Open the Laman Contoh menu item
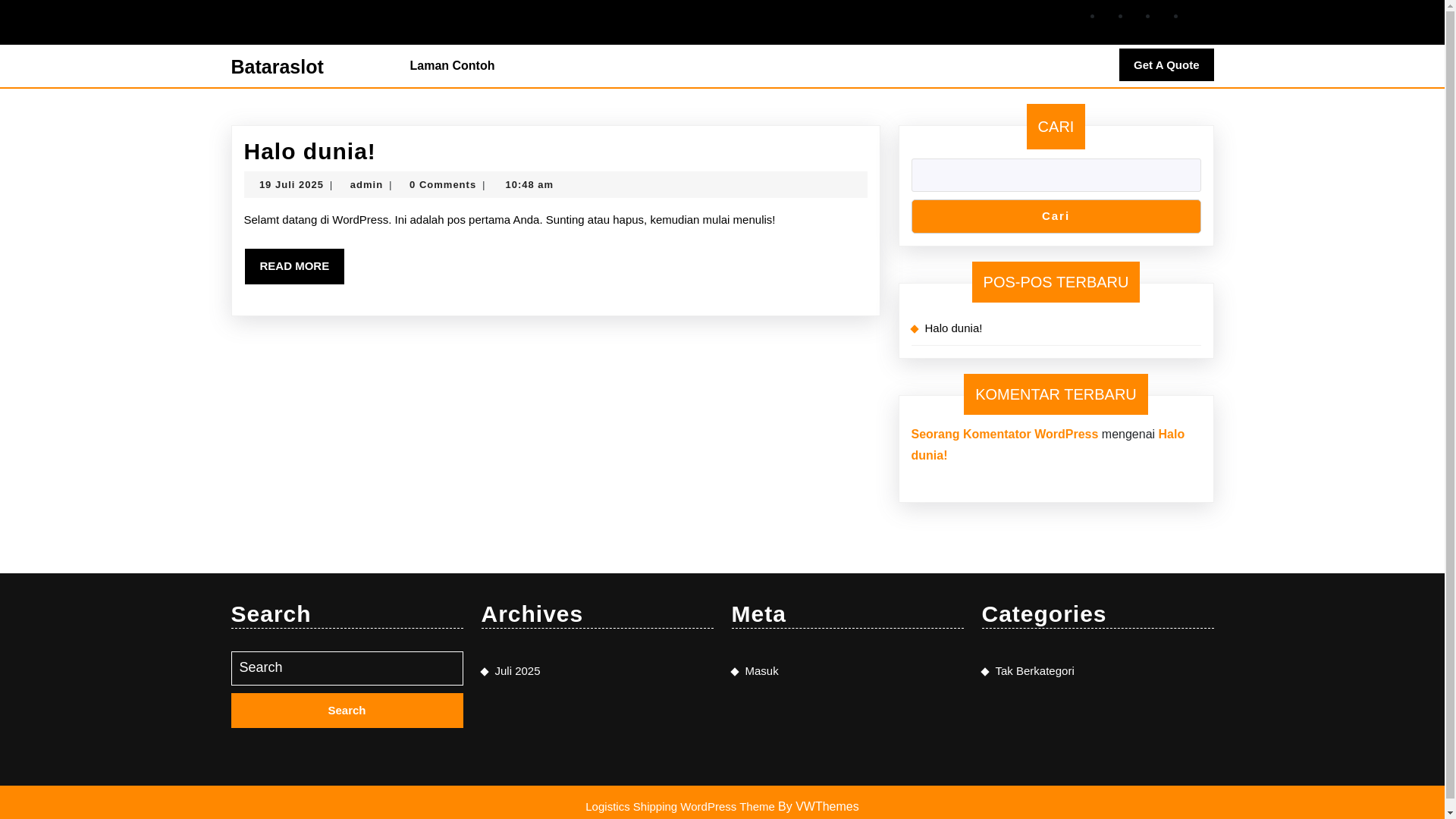 tap(452, 66)
